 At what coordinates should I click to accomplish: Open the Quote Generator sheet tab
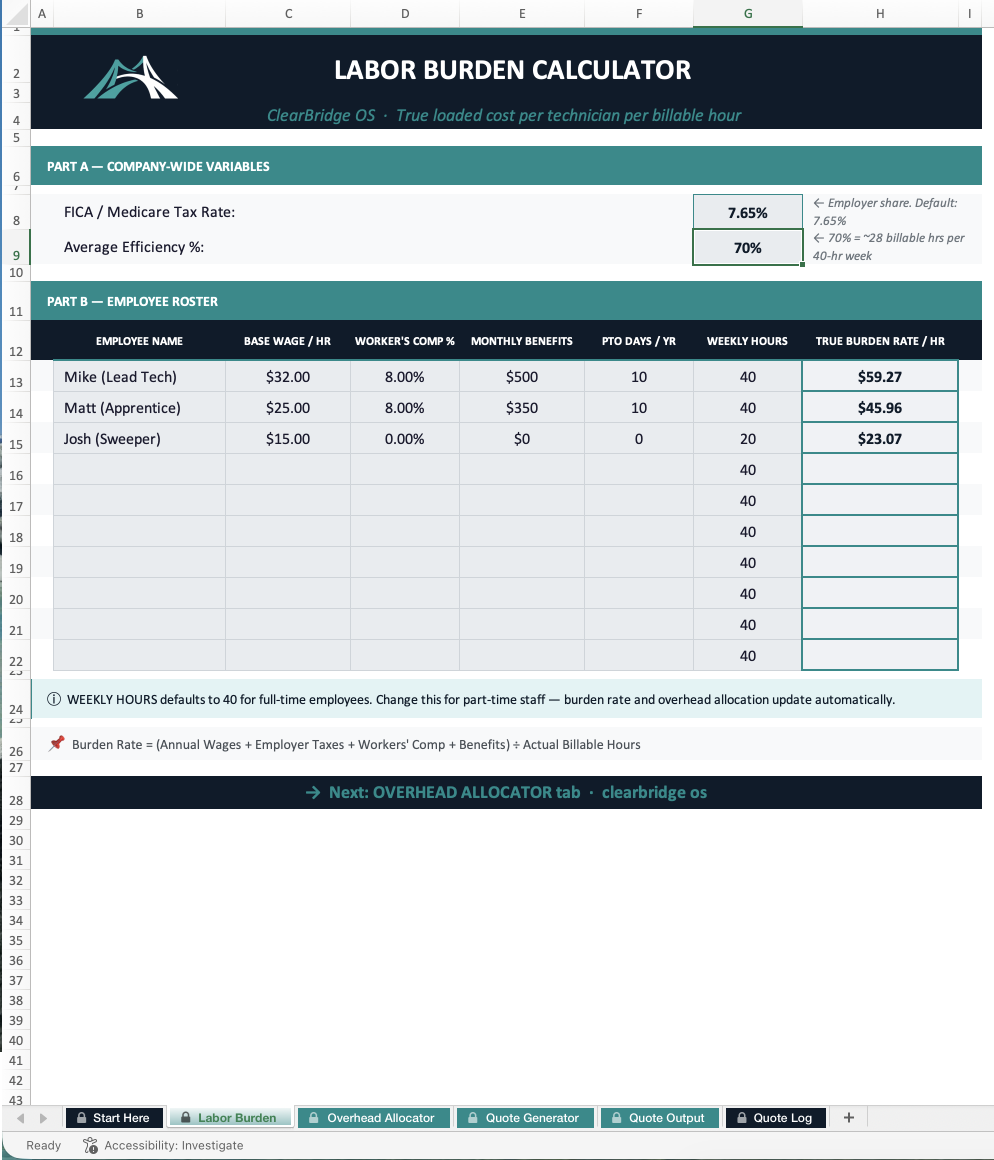tap(524, 1118)
